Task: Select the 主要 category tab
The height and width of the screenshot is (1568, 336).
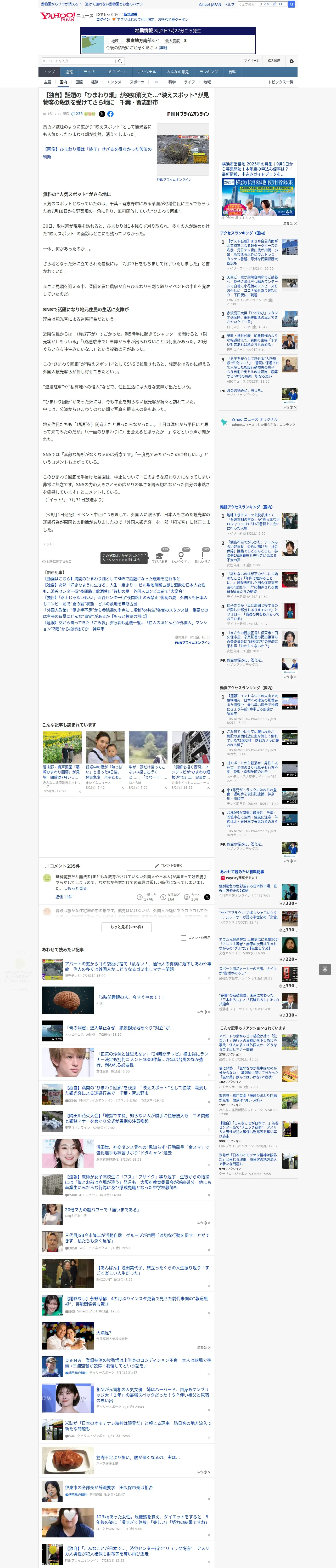Action: 48,82
